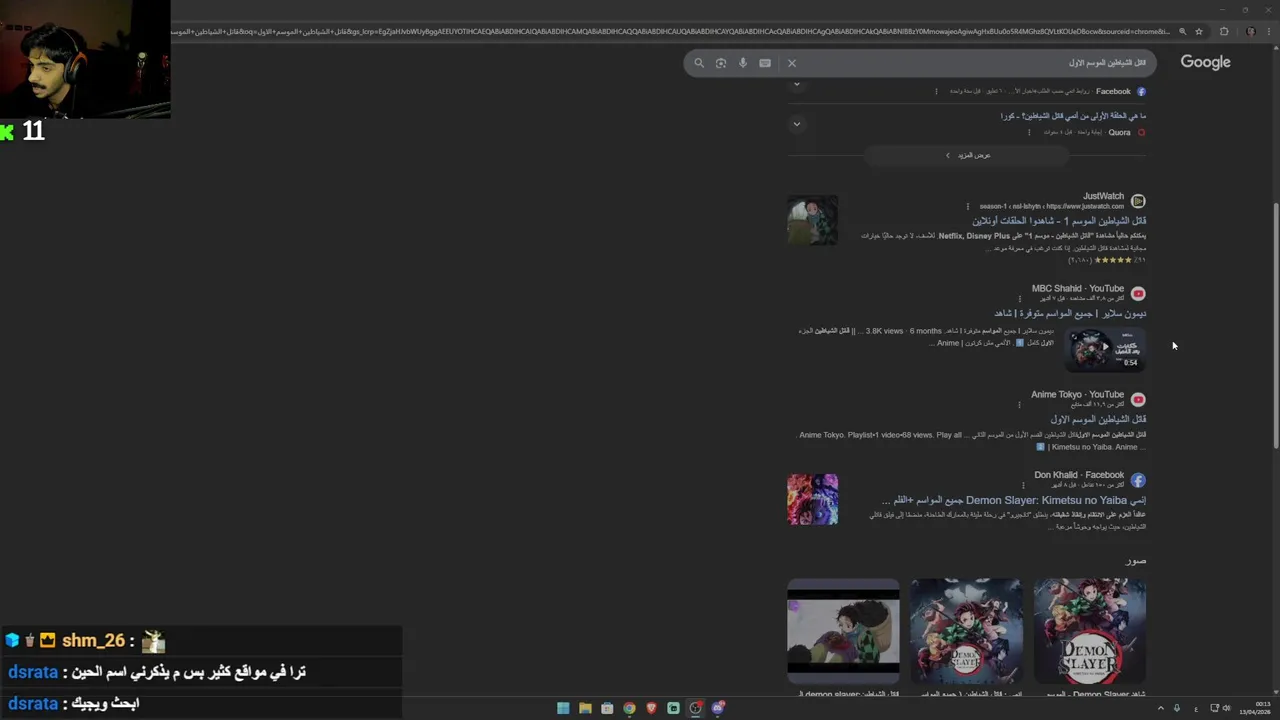Expand the Quora discussion result chevron
The image size is (1280, 720).
coord(797,124)
